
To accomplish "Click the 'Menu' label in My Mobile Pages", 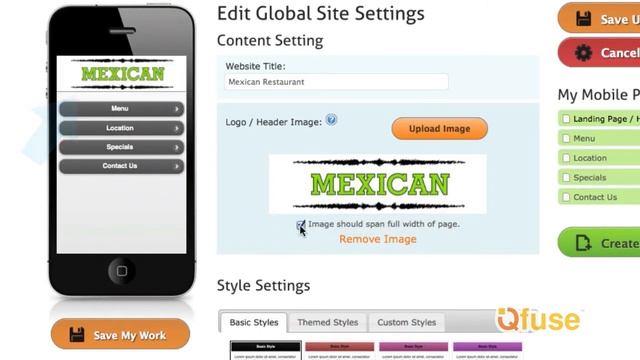I will (x=584, y=139).
